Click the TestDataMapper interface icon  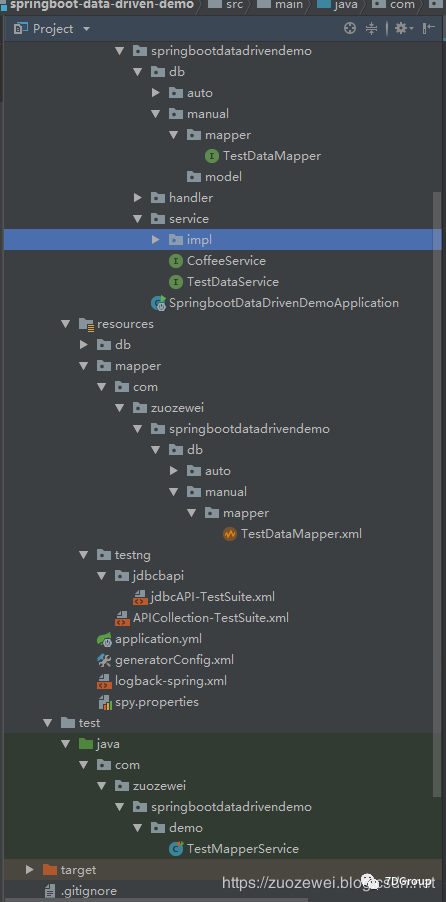click(x=212, y=156)
